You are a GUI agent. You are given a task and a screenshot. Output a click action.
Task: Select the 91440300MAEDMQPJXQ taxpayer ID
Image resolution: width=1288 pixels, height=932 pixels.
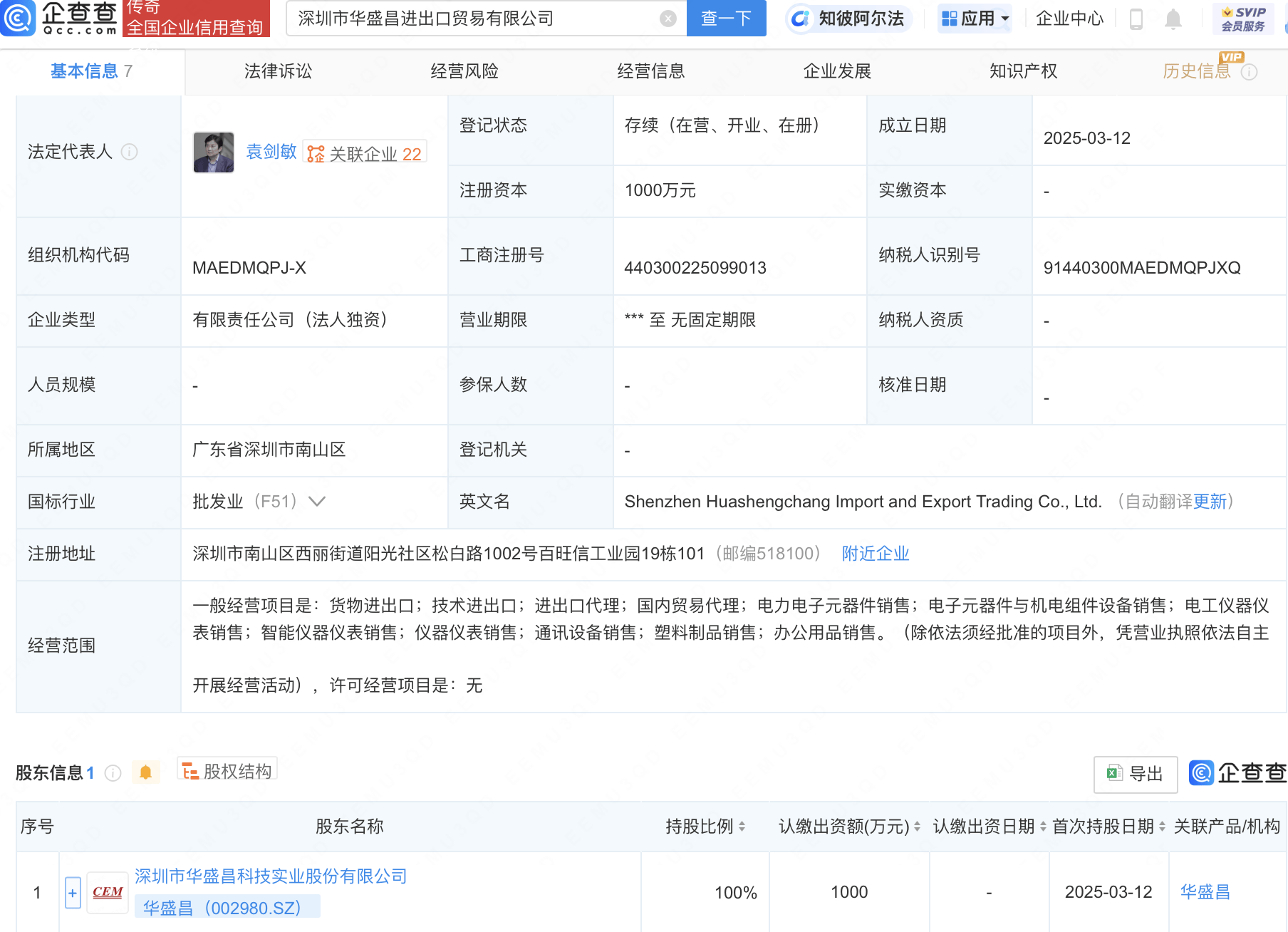coord(1142,268)
